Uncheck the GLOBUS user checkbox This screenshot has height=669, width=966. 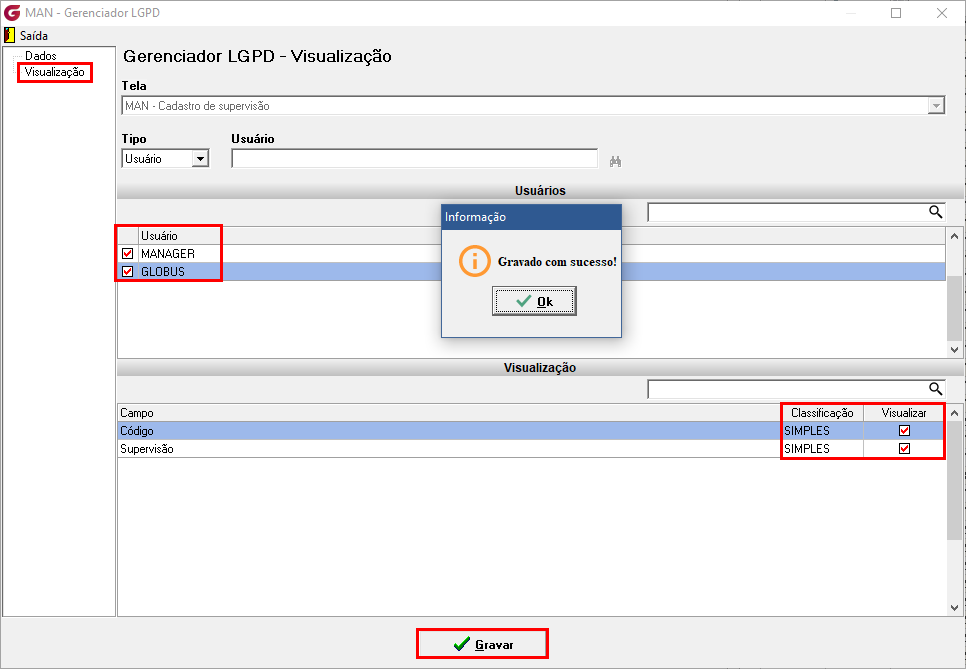point(128,271)
